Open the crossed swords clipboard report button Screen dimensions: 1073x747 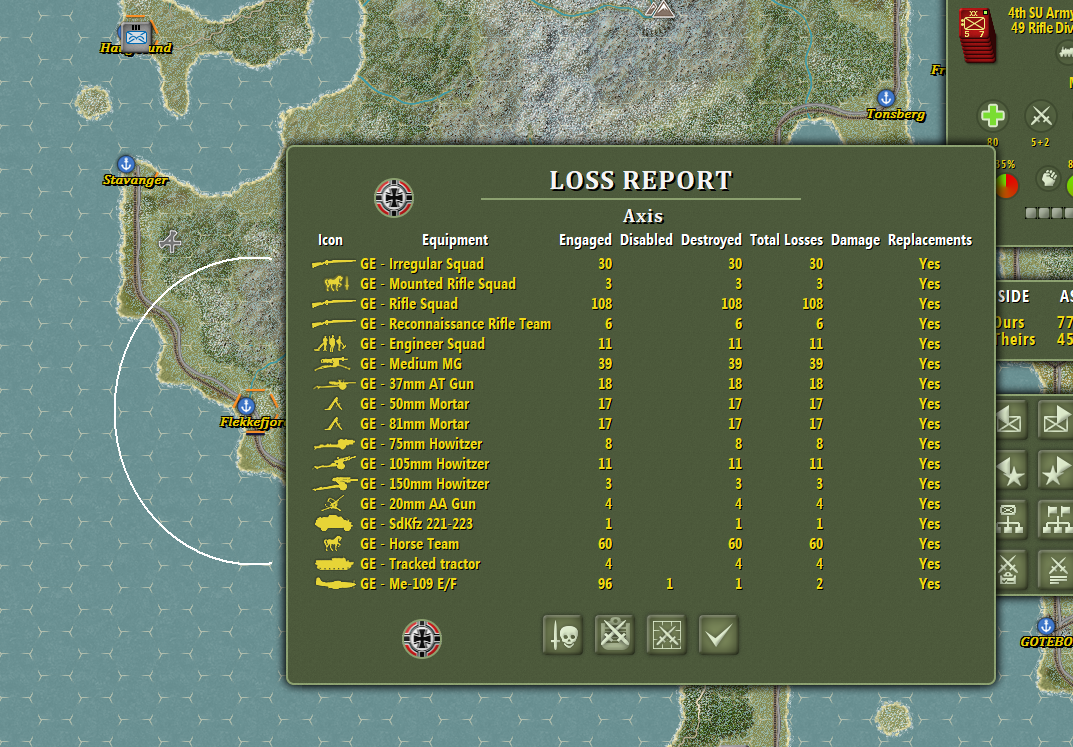[615, 635]
